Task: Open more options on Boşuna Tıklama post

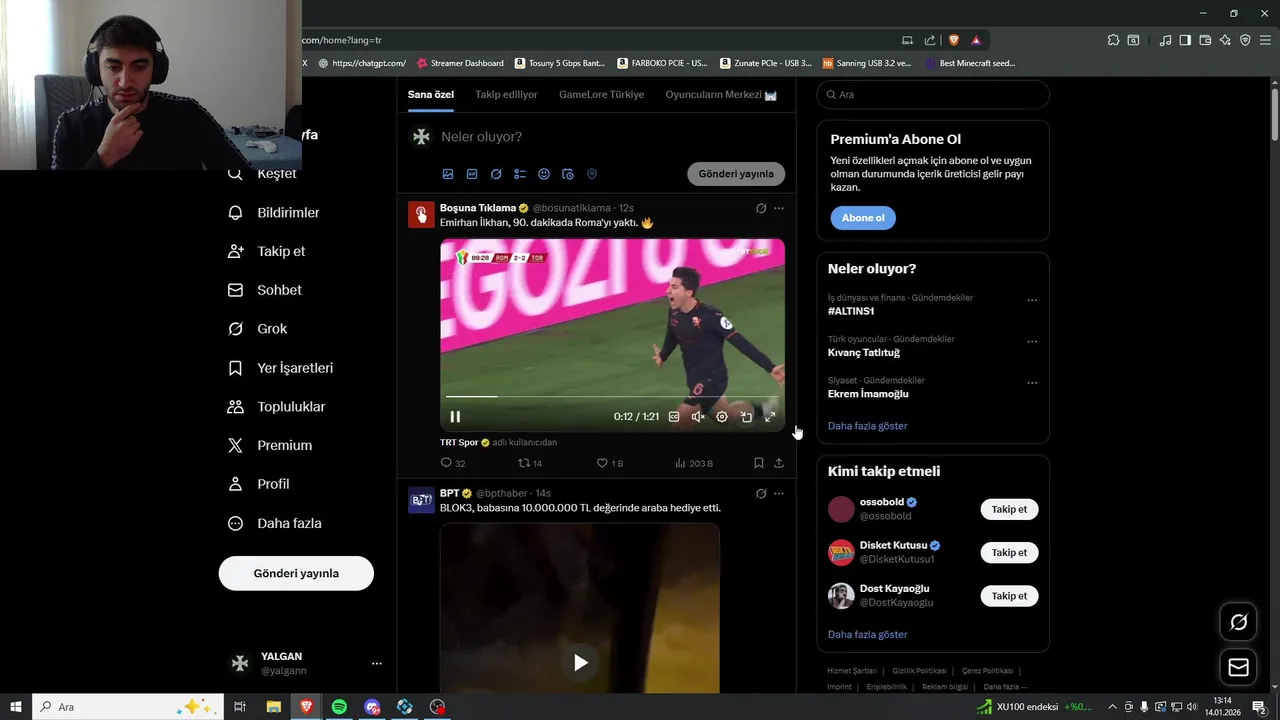Action: coord(779,209)
